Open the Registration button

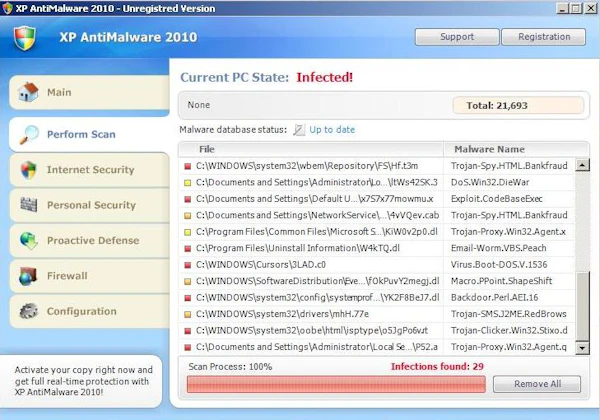pos(544,37)
